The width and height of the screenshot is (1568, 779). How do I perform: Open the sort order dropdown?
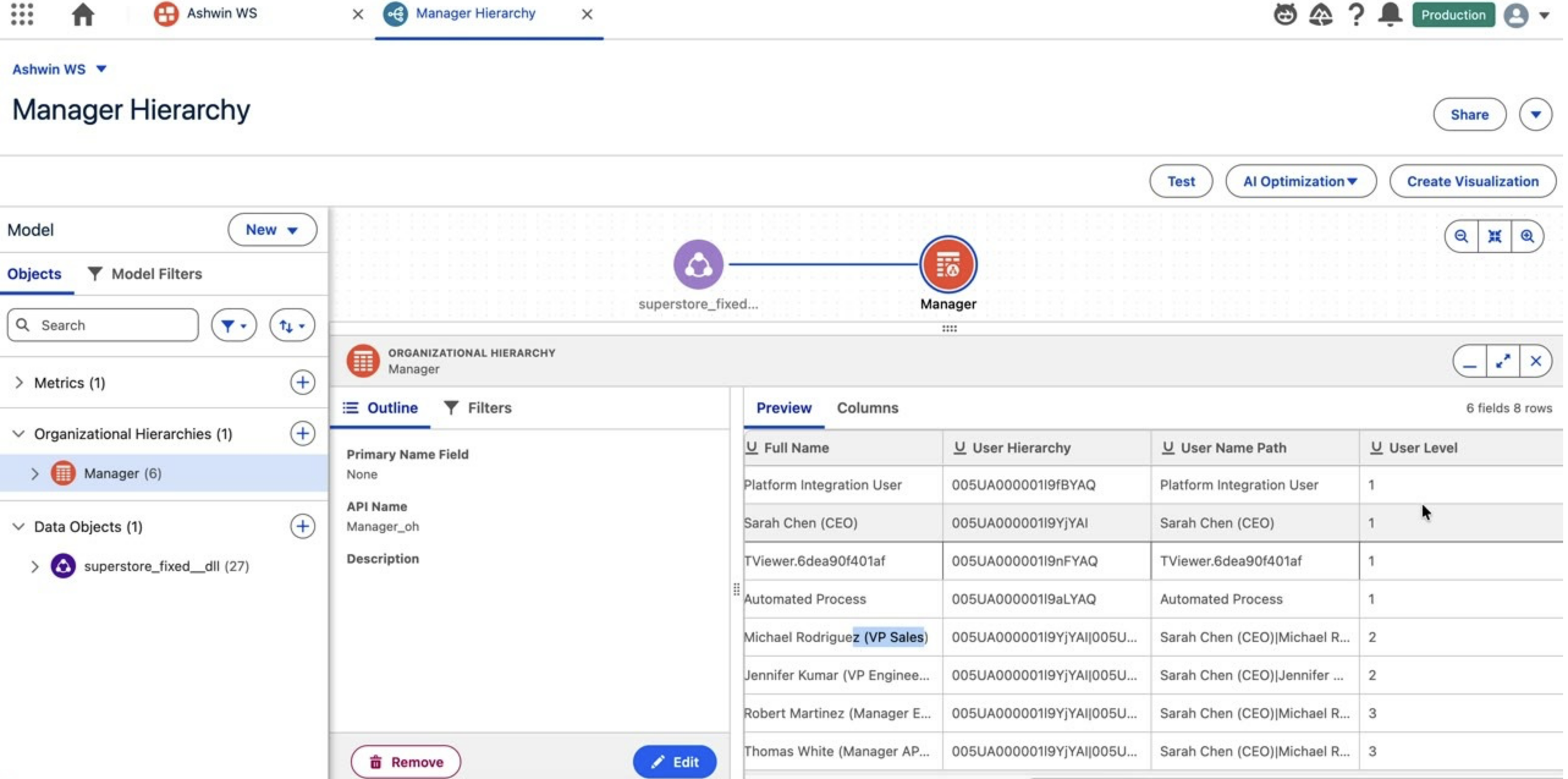[292, 325]
